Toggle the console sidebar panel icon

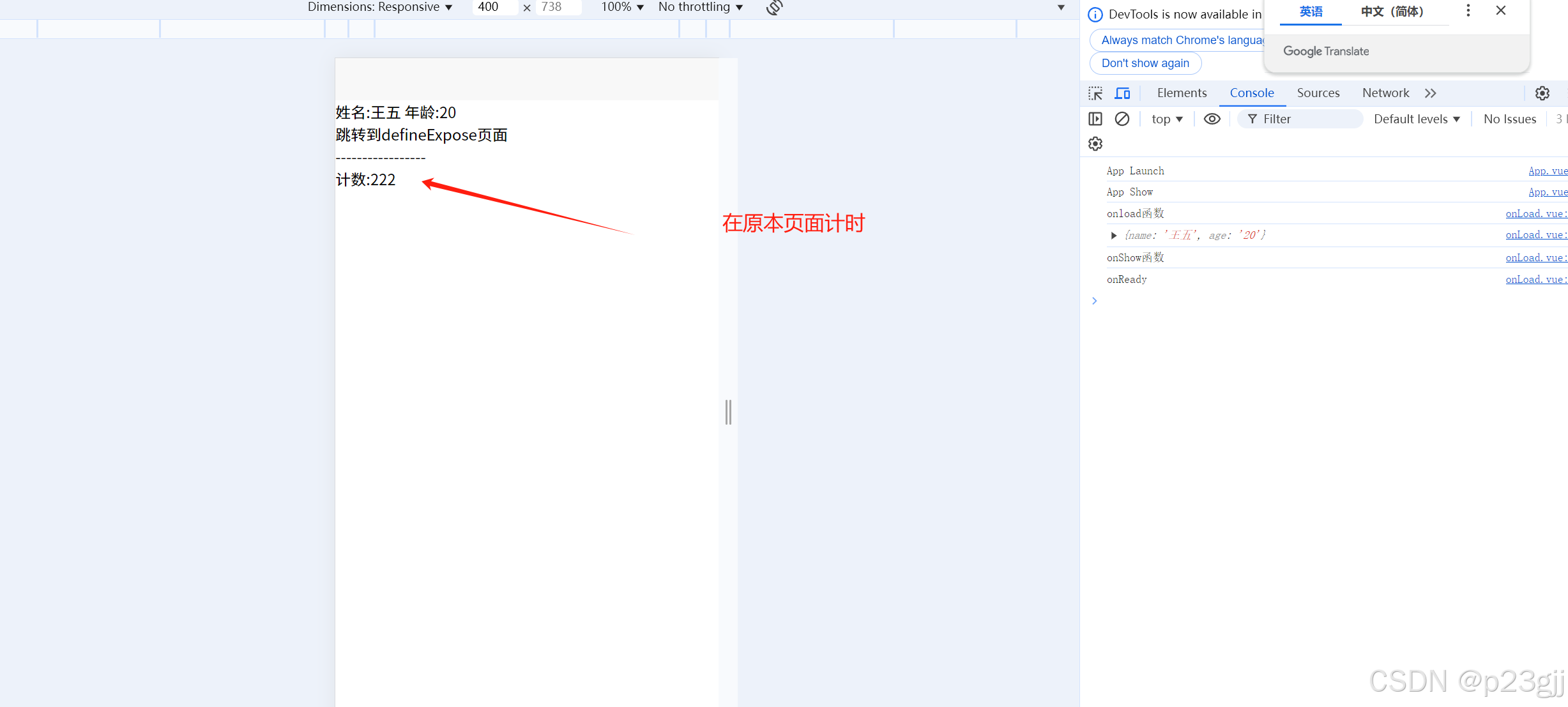1095,119
